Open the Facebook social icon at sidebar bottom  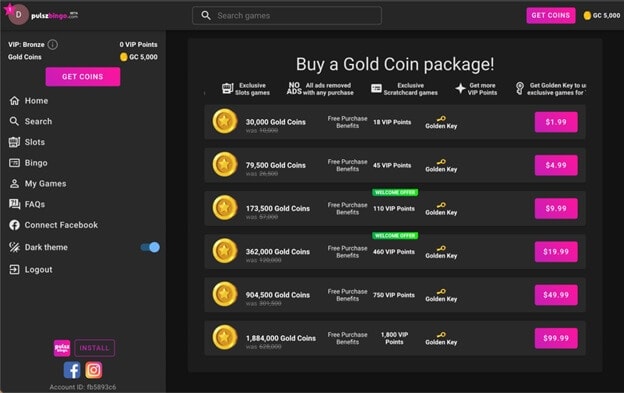pos(72,370)
